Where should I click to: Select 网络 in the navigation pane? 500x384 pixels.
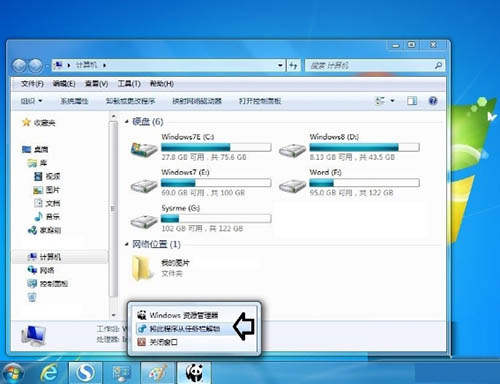tap(41, 270)
